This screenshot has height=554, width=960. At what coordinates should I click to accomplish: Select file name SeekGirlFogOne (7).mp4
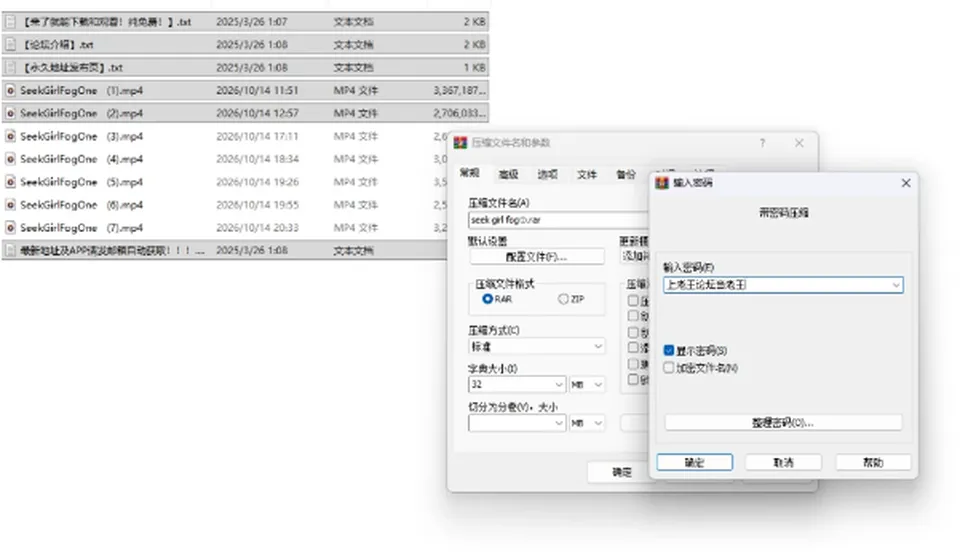click(81, 228)
